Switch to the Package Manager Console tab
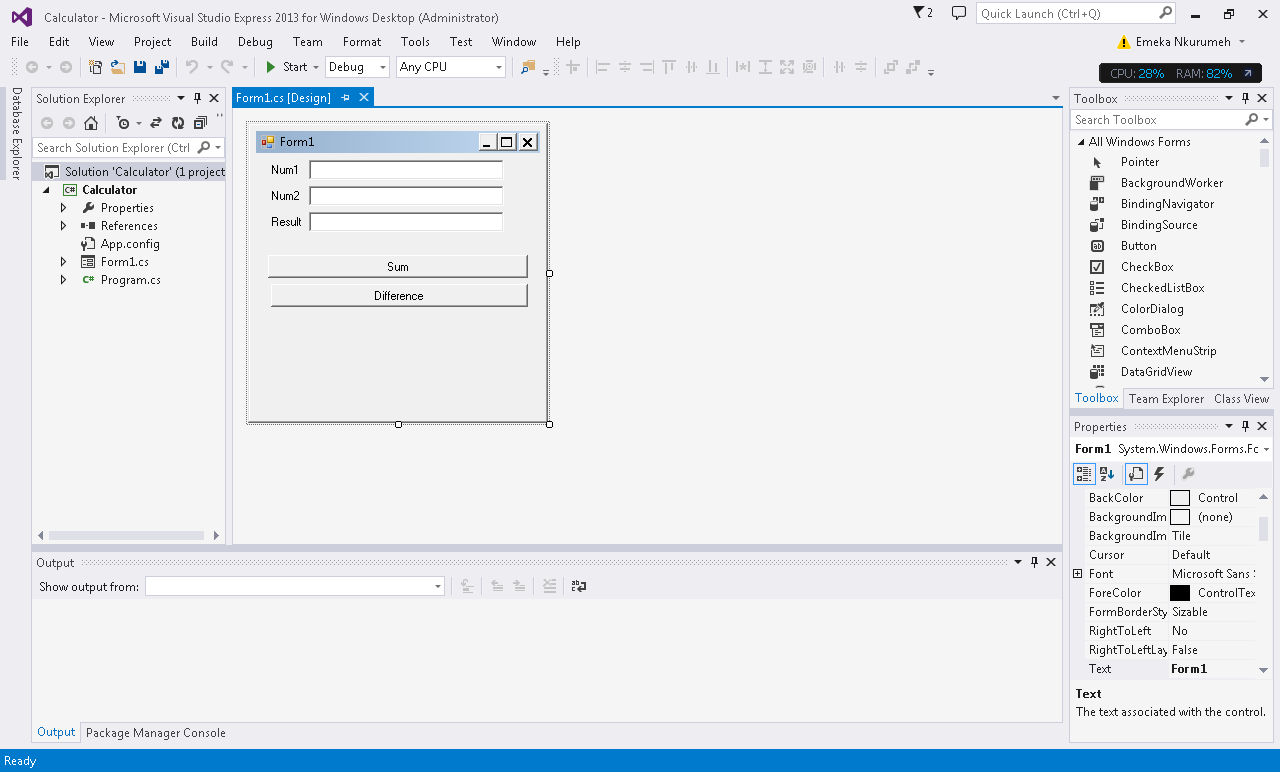Image resolution: width=1280 pixels, height=772 pixels. pyautogui.click(x=156, y=733)
